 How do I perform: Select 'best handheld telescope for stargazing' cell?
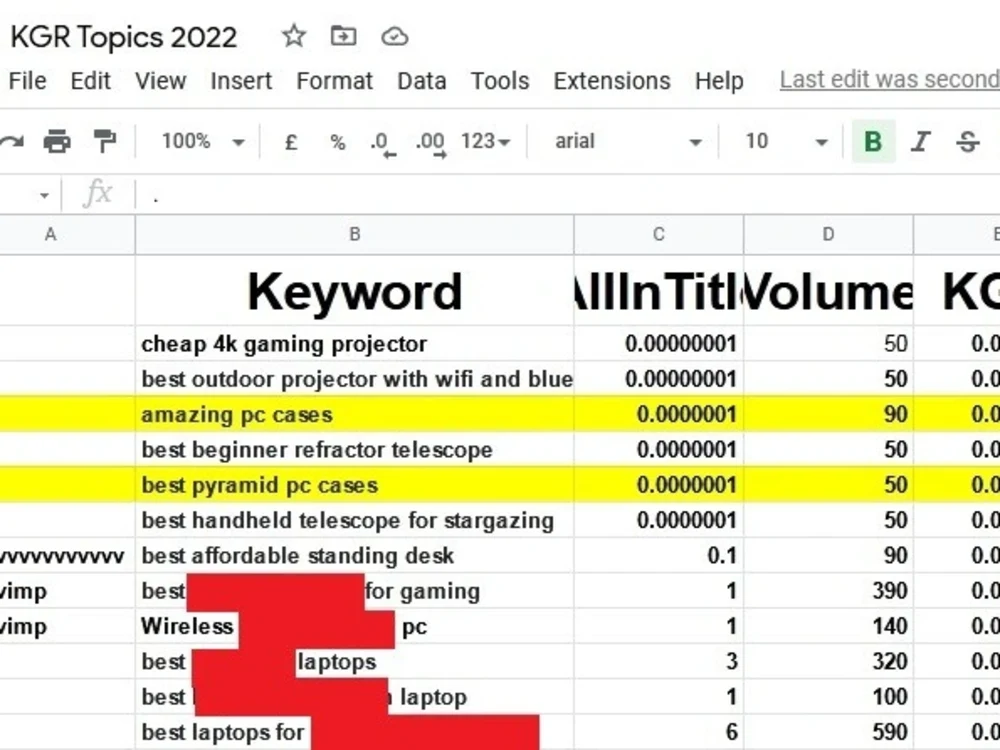[355, 520]
